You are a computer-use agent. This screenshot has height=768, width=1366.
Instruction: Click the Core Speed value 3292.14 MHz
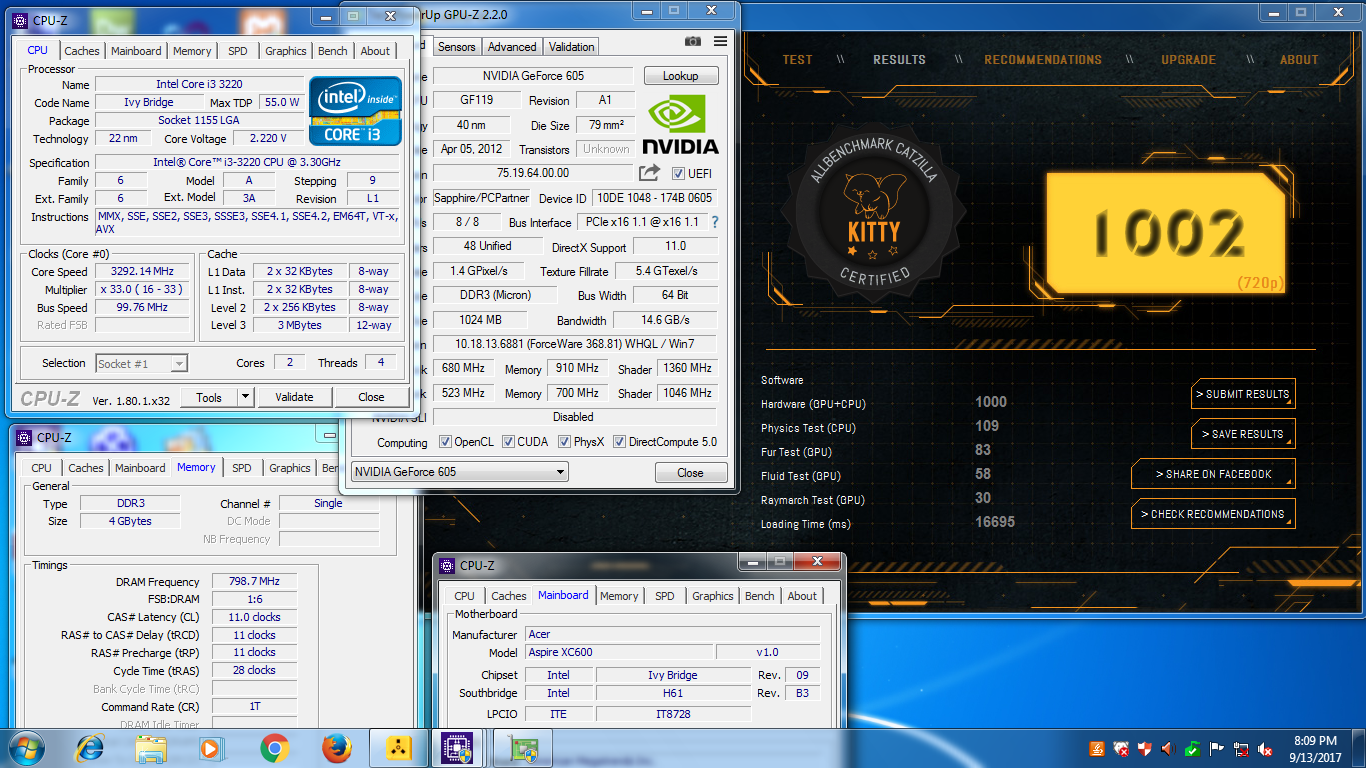pyautogui.click(x=142, y=272)
